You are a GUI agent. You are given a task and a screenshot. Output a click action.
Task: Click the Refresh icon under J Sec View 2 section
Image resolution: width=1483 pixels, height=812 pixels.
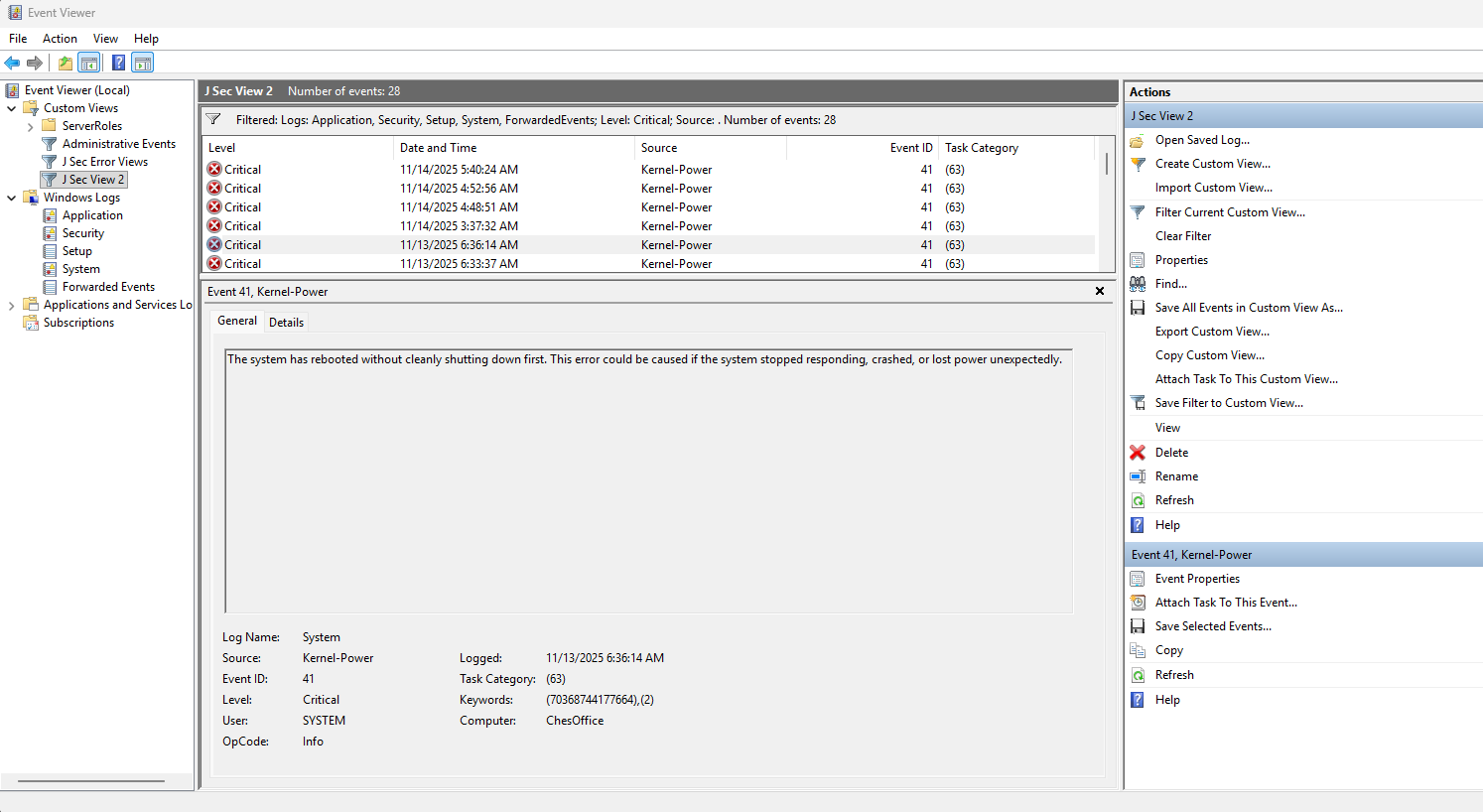point(1138,500)
